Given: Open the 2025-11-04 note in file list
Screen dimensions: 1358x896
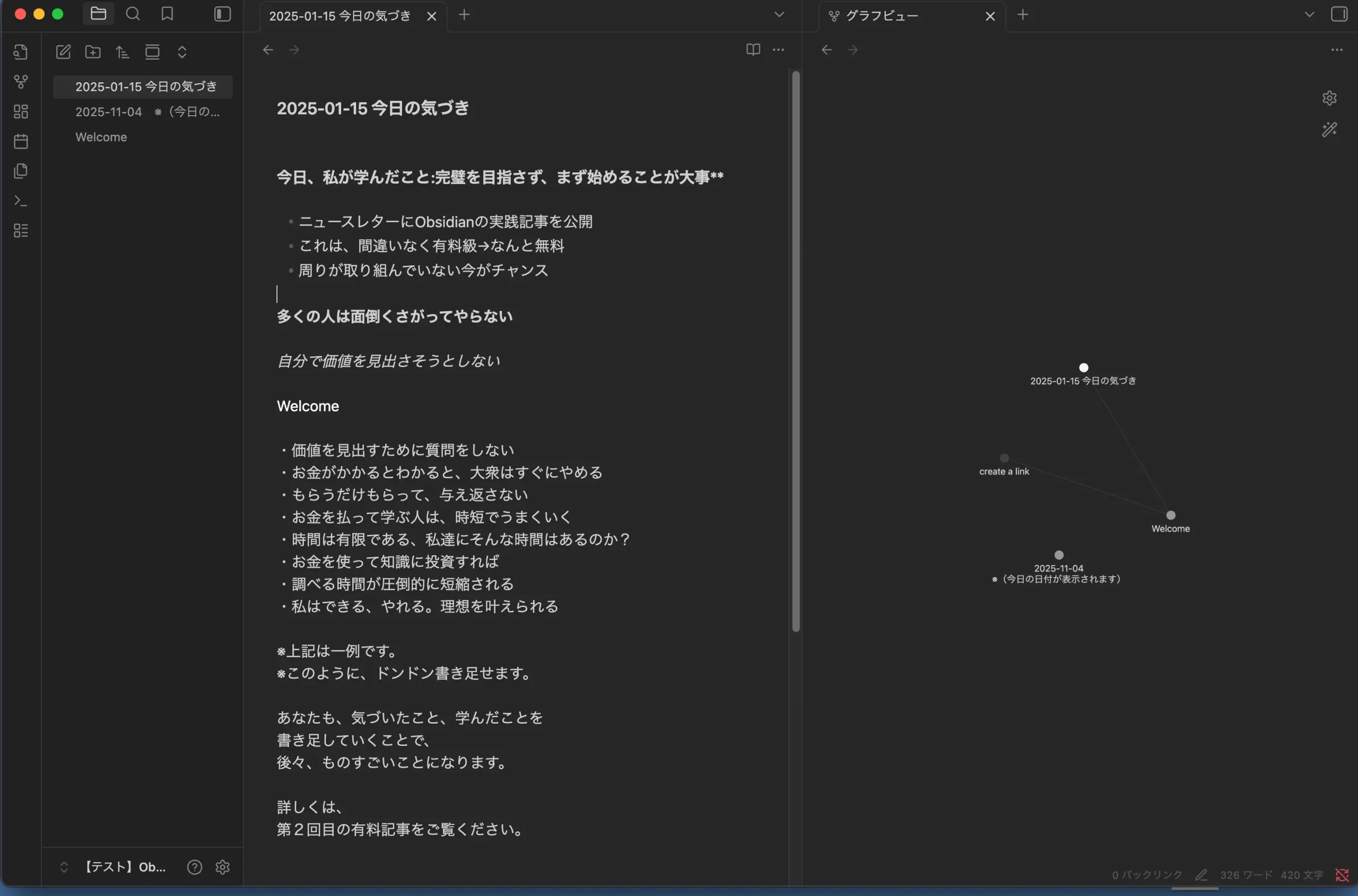Looking at the screenshot, I should click(143, 111).
